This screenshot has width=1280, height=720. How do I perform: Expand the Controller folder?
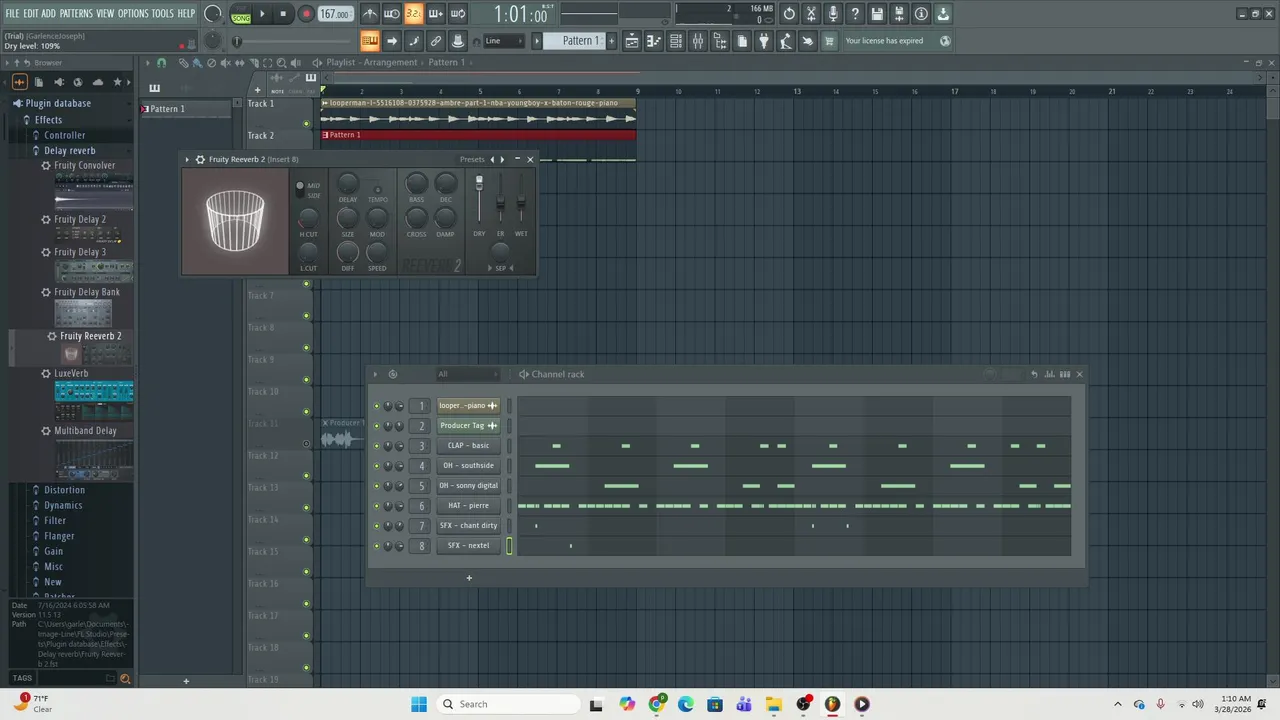(x=64, y=135)
